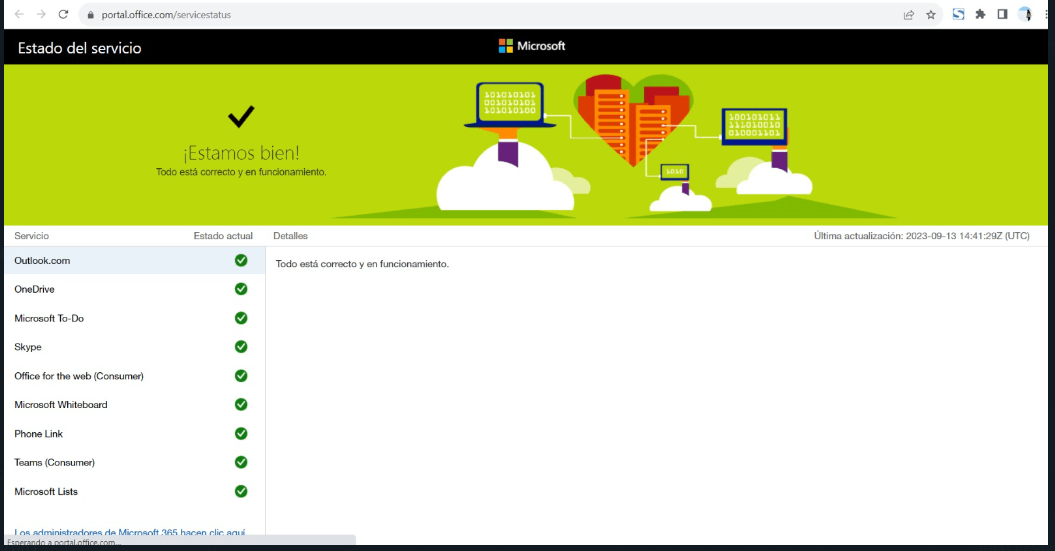This screenshot has width=1055, height=551.
Task: Reload the page with refresh icon
Action: [x=63, y=14]
